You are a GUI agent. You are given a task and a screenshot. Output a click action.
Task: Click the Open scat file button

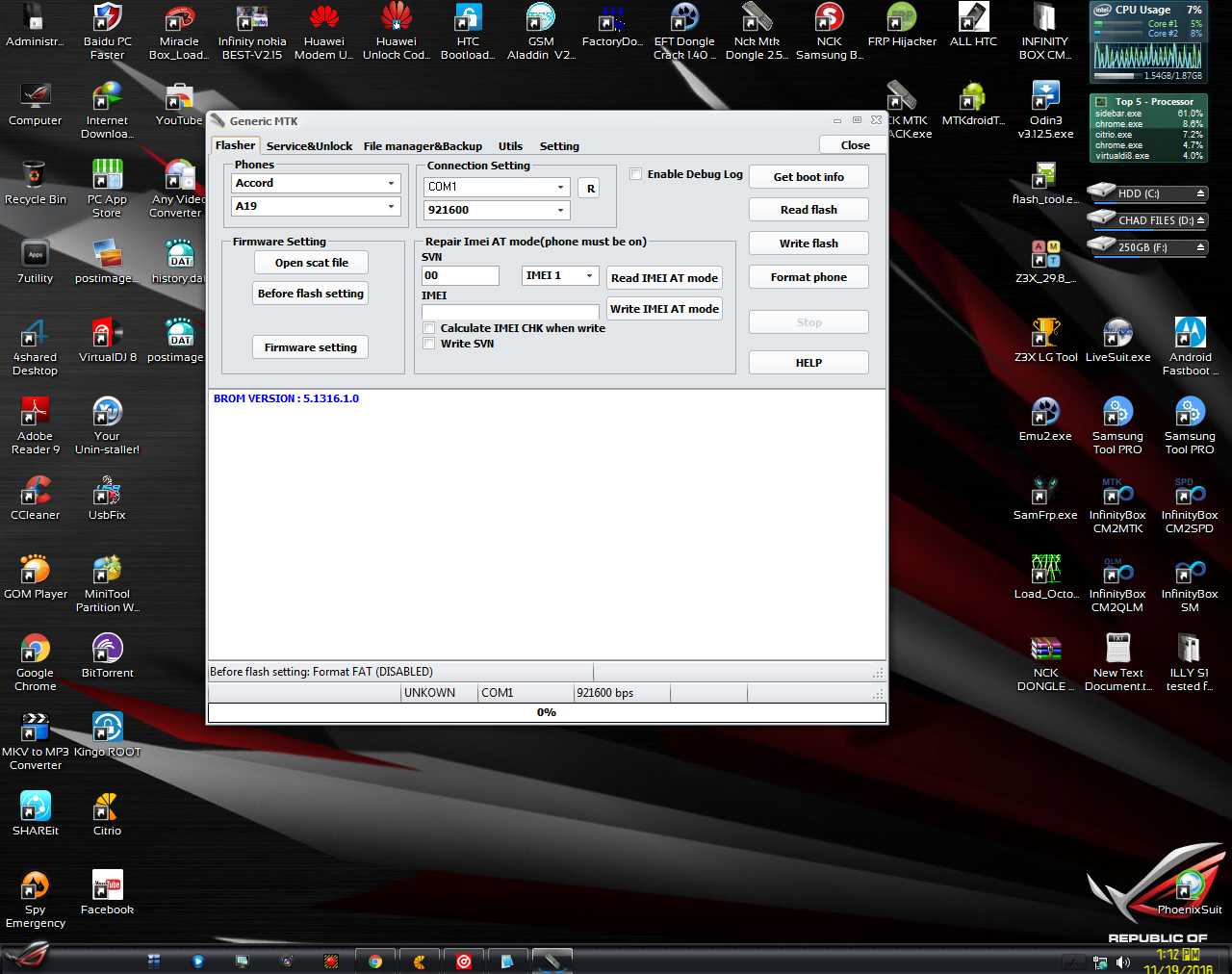pos(311,263)
